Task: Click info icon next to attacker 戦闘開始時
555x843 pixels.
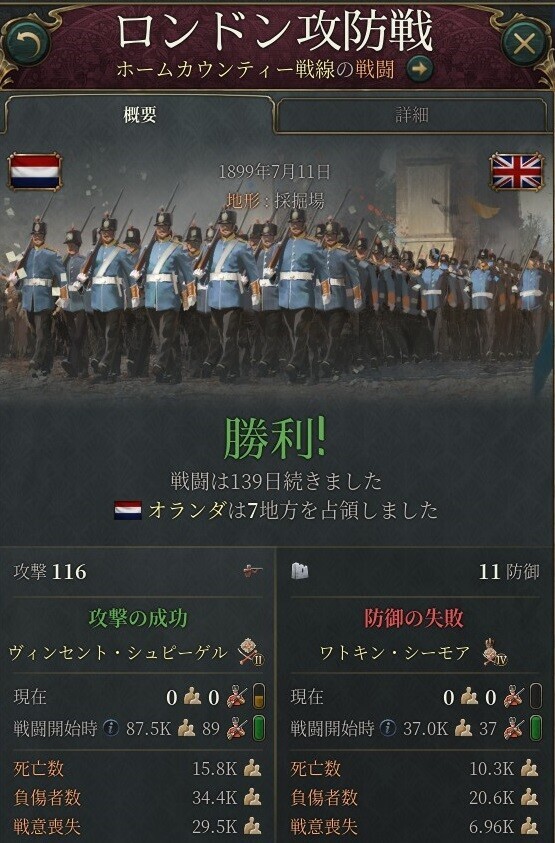Action: [x=111, y=728]
